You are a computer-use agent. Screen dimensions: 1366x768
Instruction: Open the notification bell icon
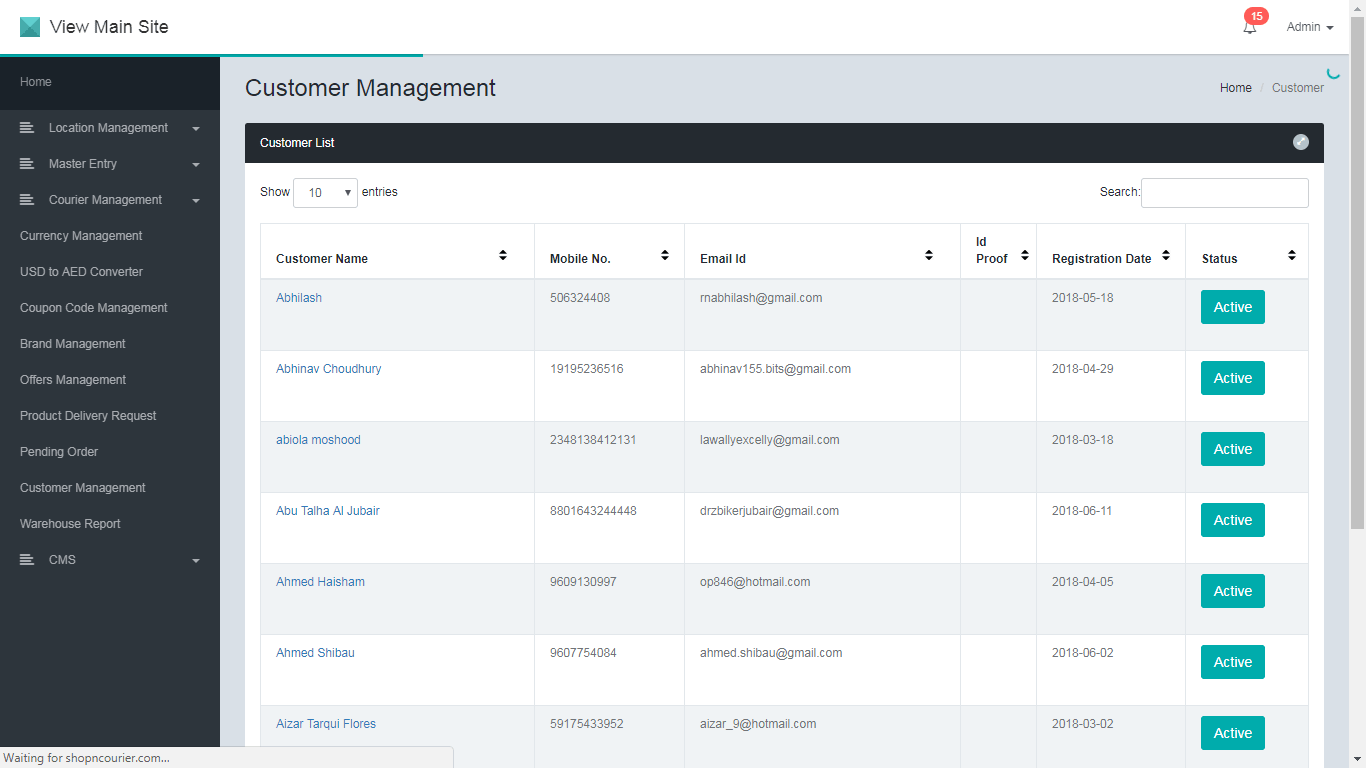click(x=1249, y=28)
